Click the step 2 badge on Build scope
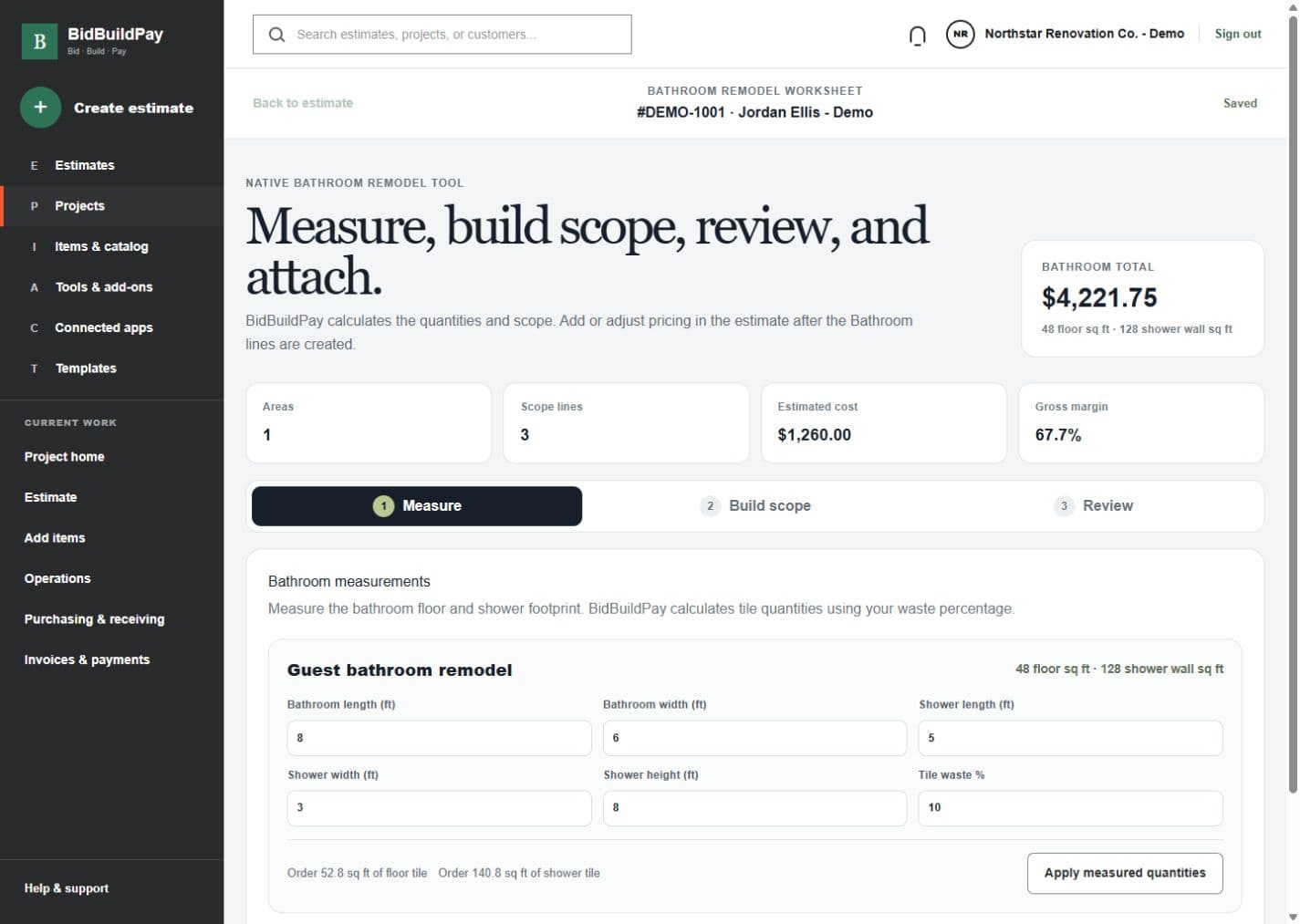The width and height of the screenshot is (1300, 924). [710, 506]
